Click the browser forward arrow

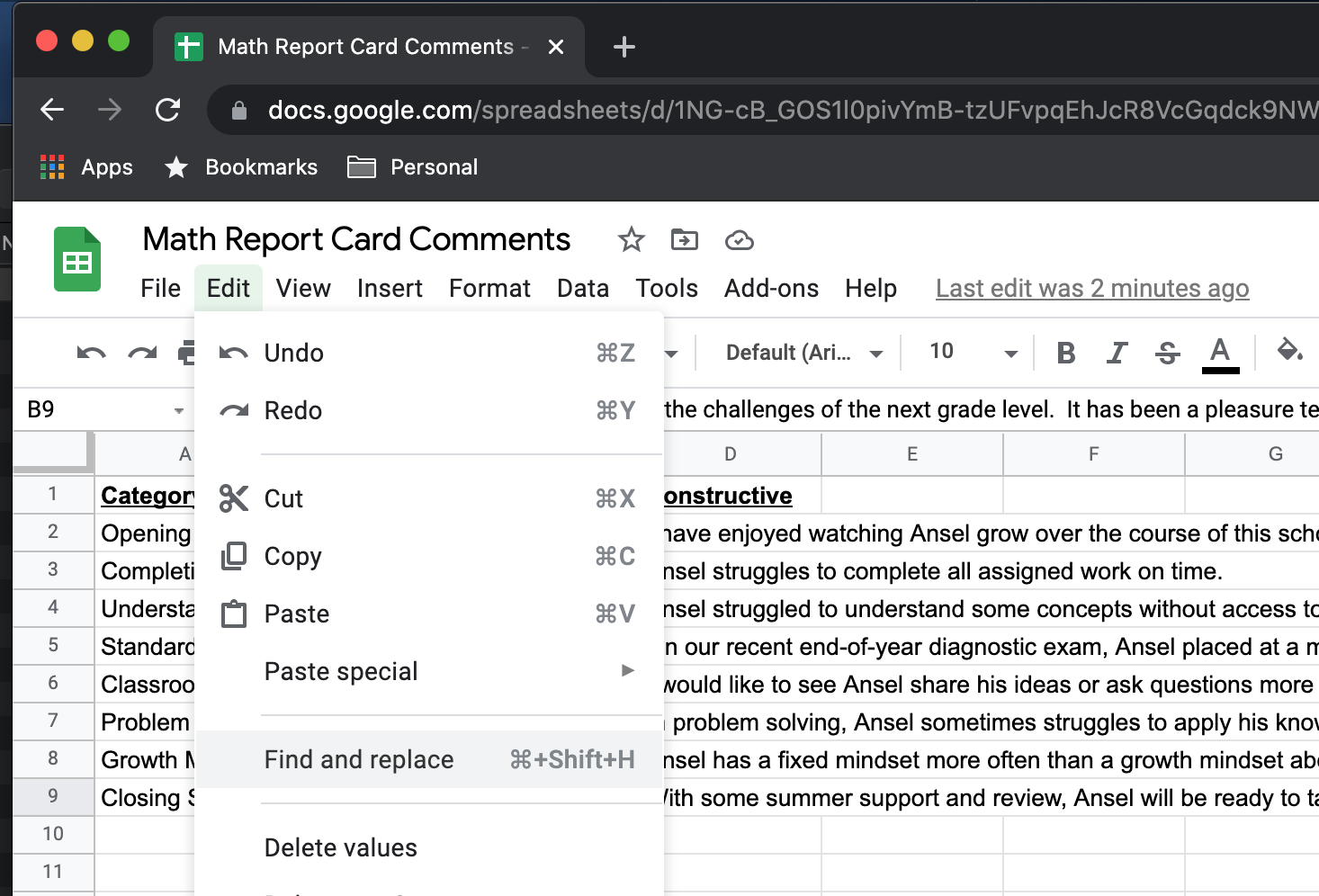tap(110, 110)
